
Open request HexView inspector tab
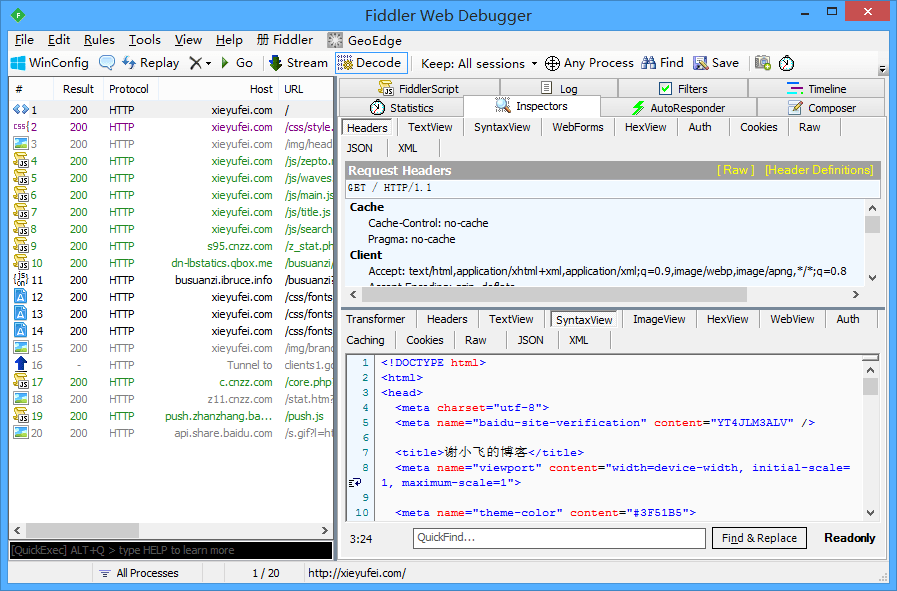645,127
